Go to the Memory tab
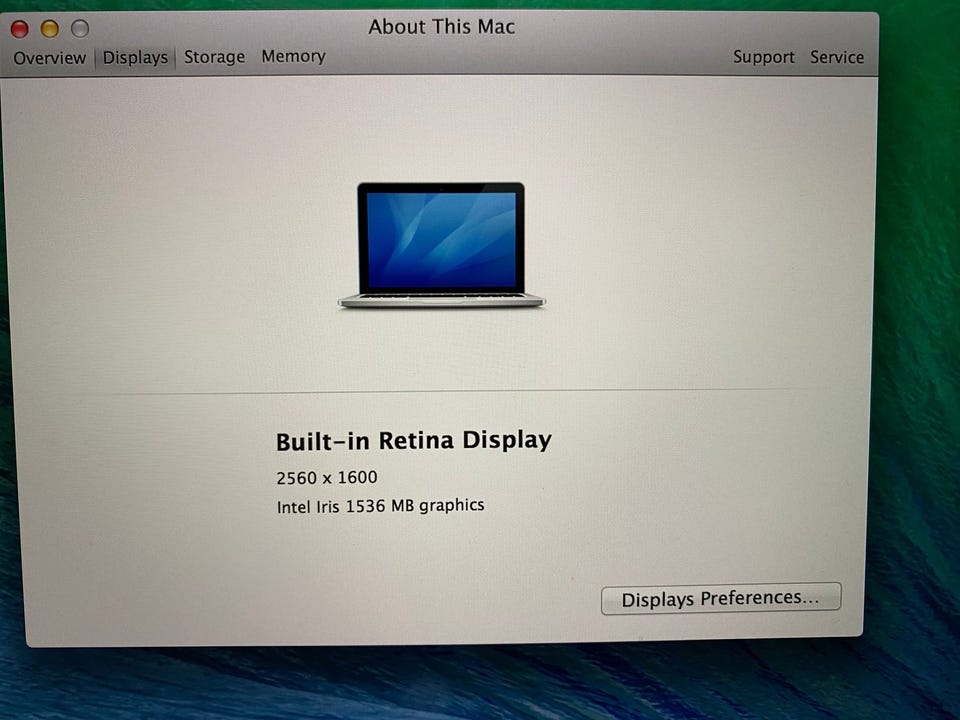This screenshot has width=960, height=720. [x=293, y=56]
